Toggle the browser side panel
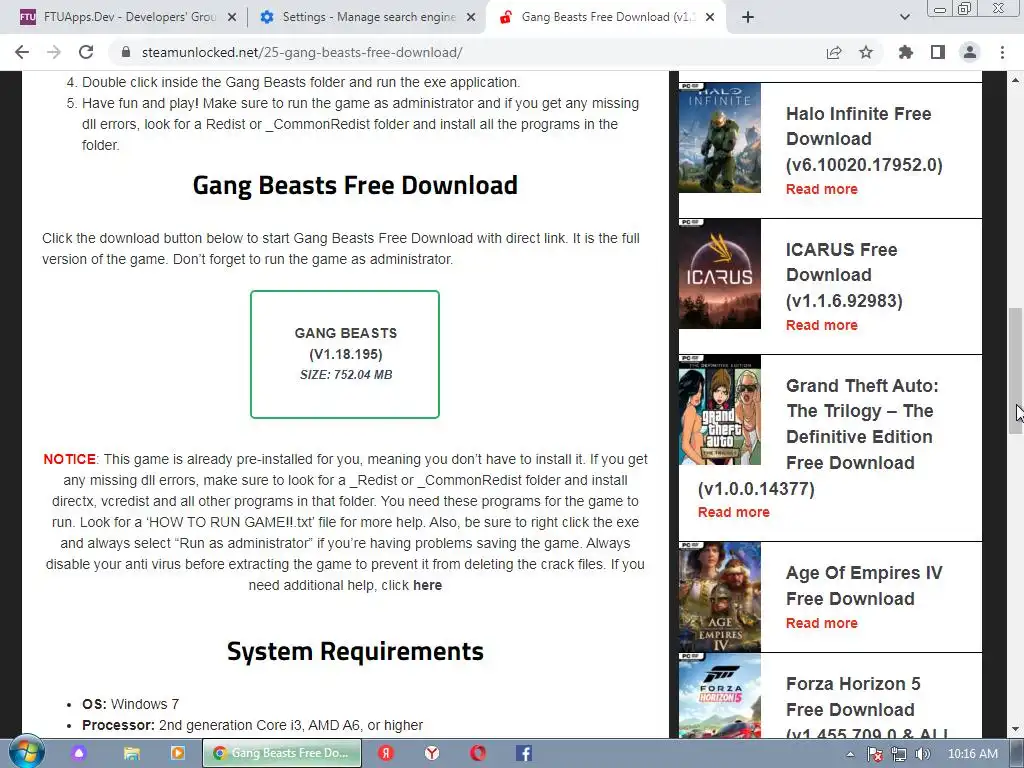 point(938,52)
